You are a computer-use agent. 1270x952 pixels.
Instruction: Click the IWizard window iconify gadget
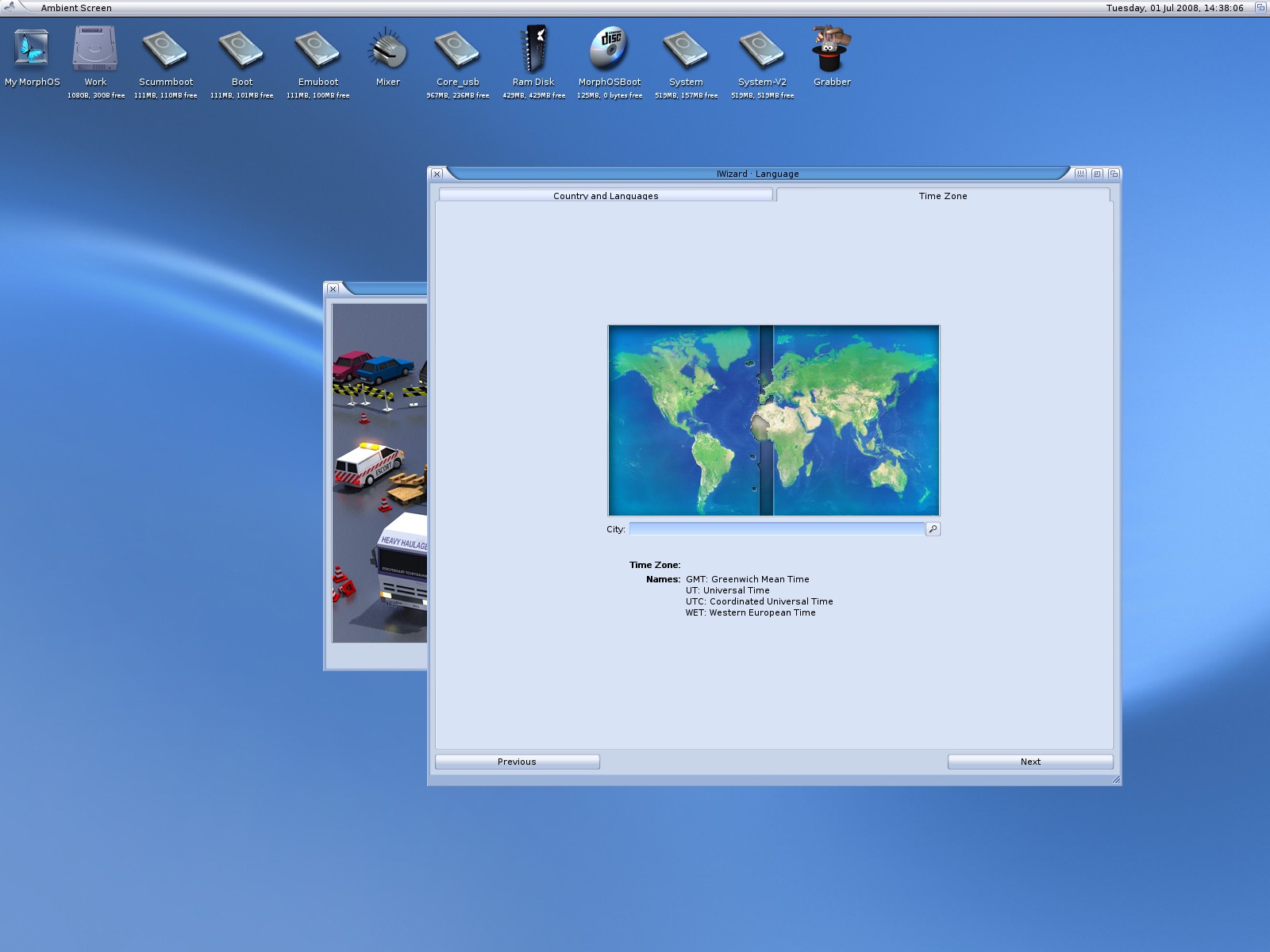tap(1080, 174)
